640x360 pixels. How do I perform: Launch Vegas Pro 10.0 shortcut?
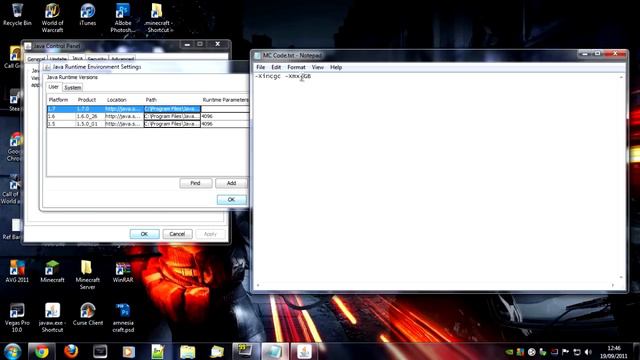pos(17,318)
